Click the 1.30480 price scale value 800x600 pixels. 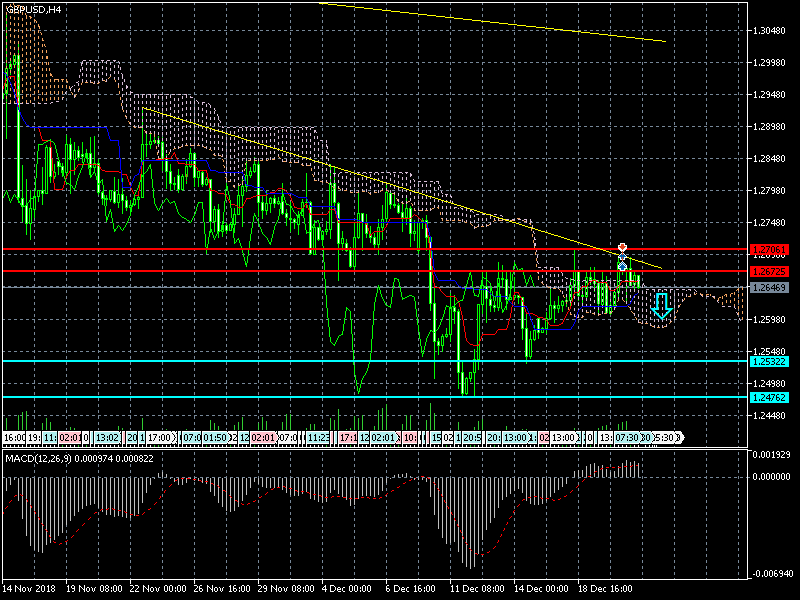(x=771, y=31)
